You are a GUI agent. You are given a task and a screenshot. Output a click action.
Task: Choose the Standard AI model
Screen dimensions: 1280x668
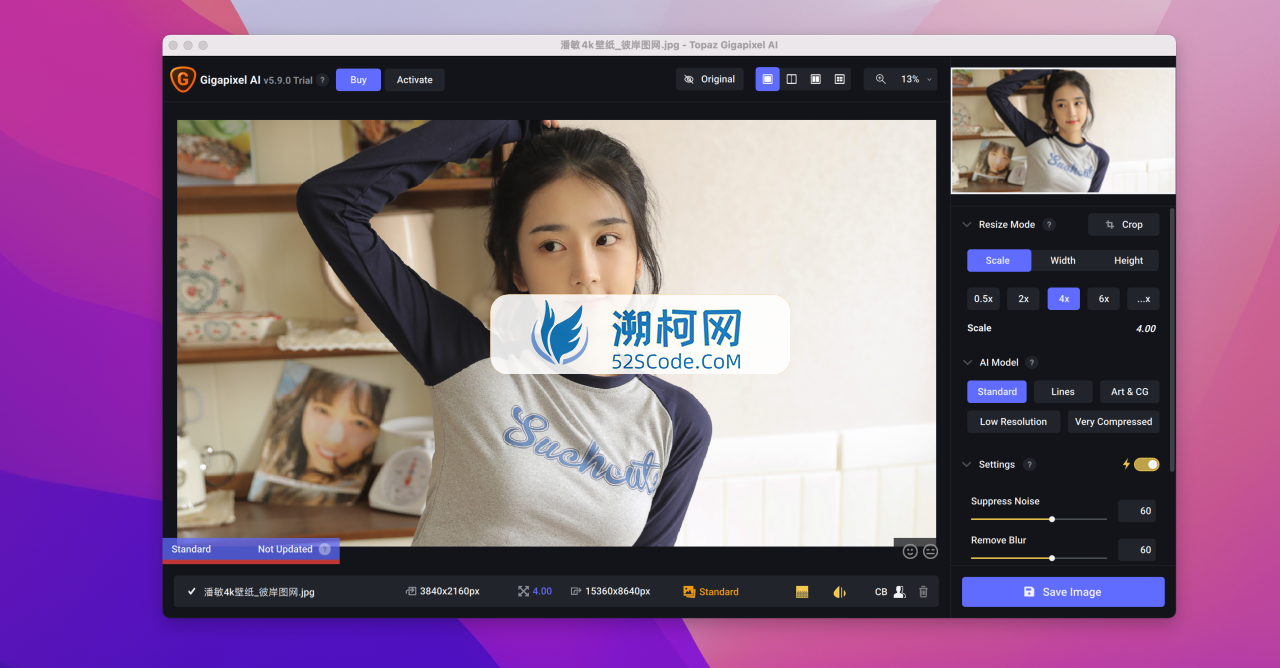coord(997,392)
